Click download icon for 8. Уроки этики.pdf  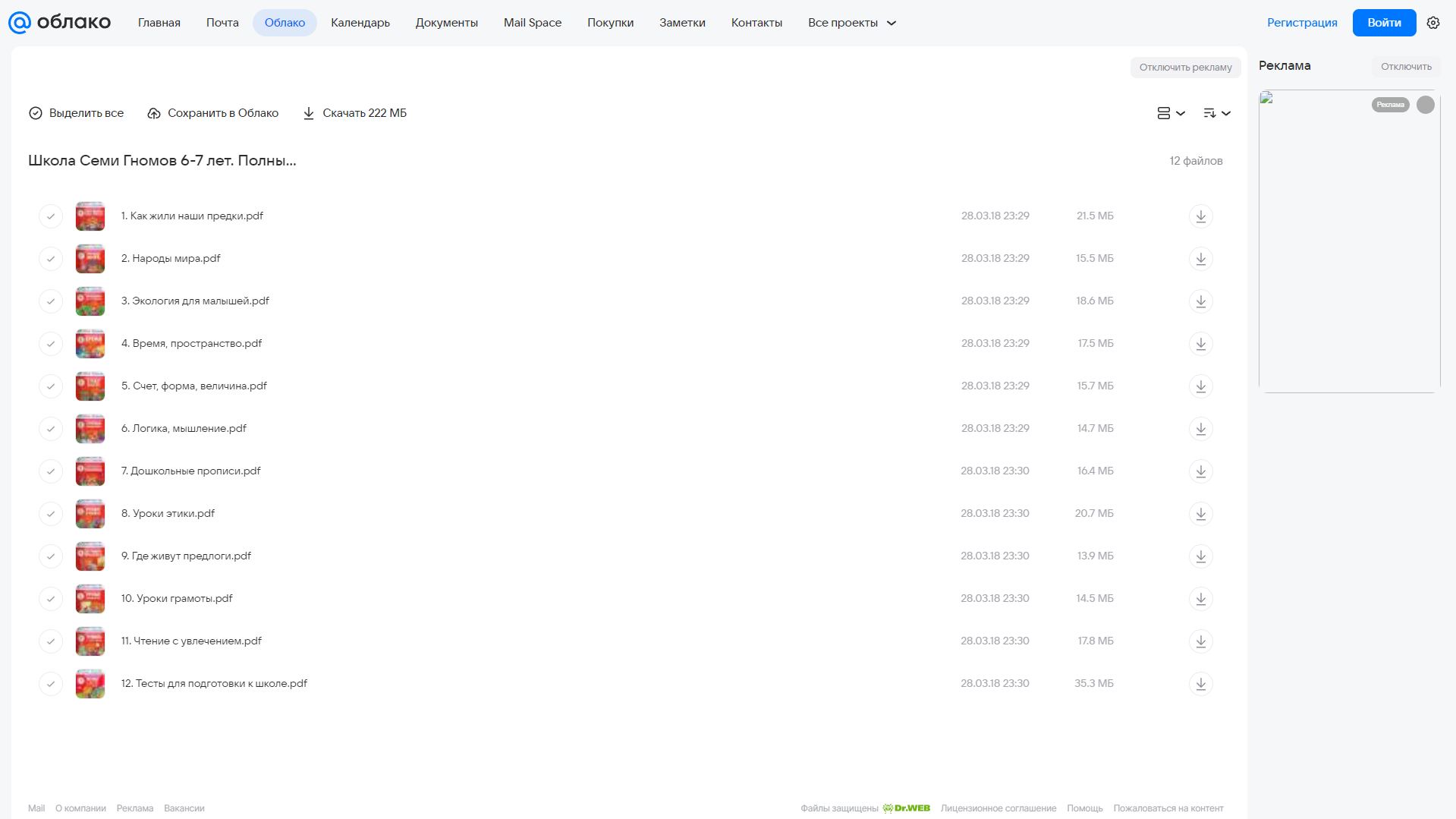(x=1200, y=514)
